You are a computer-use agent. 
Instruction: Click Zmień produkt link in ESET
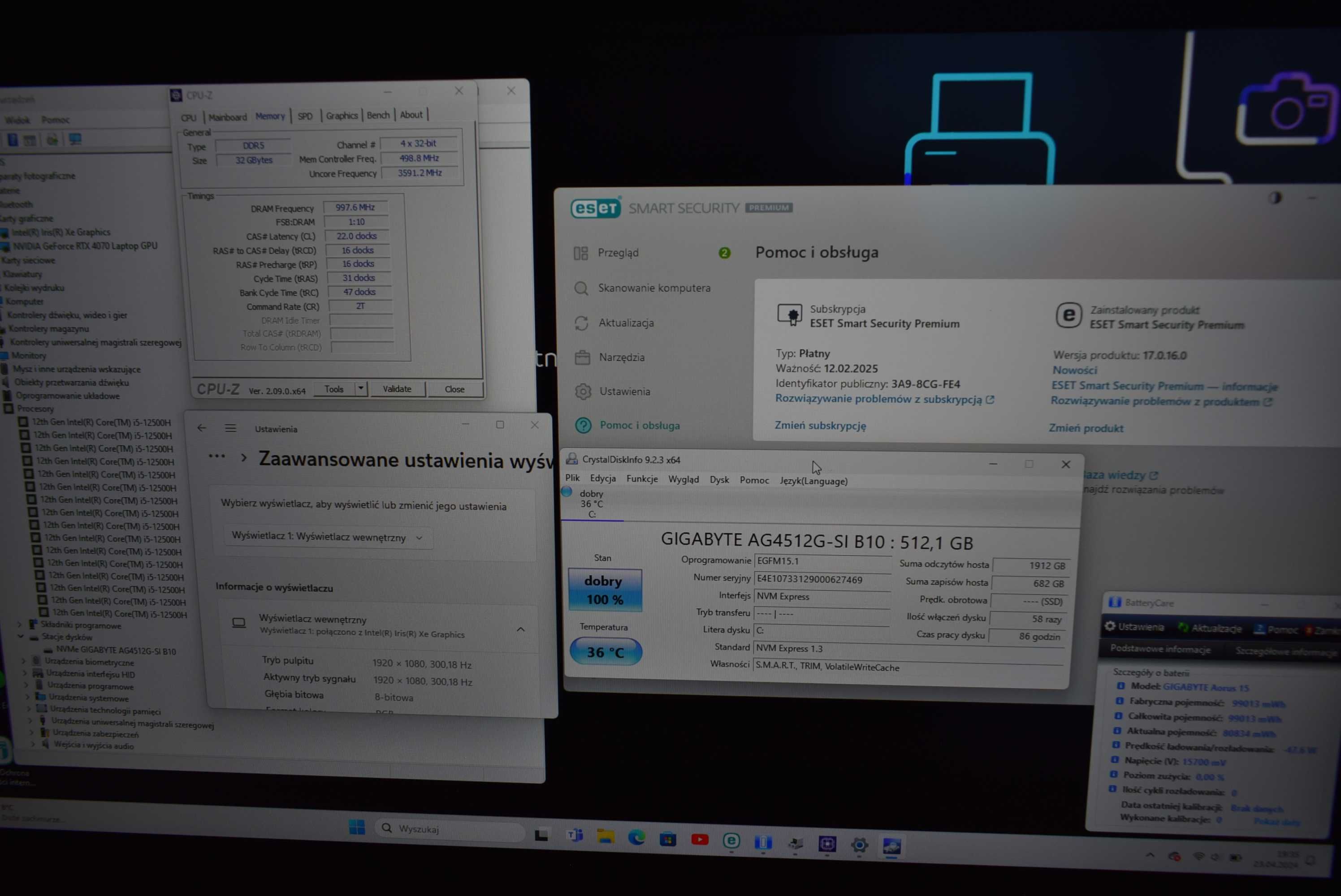(x=1086, y=428)
